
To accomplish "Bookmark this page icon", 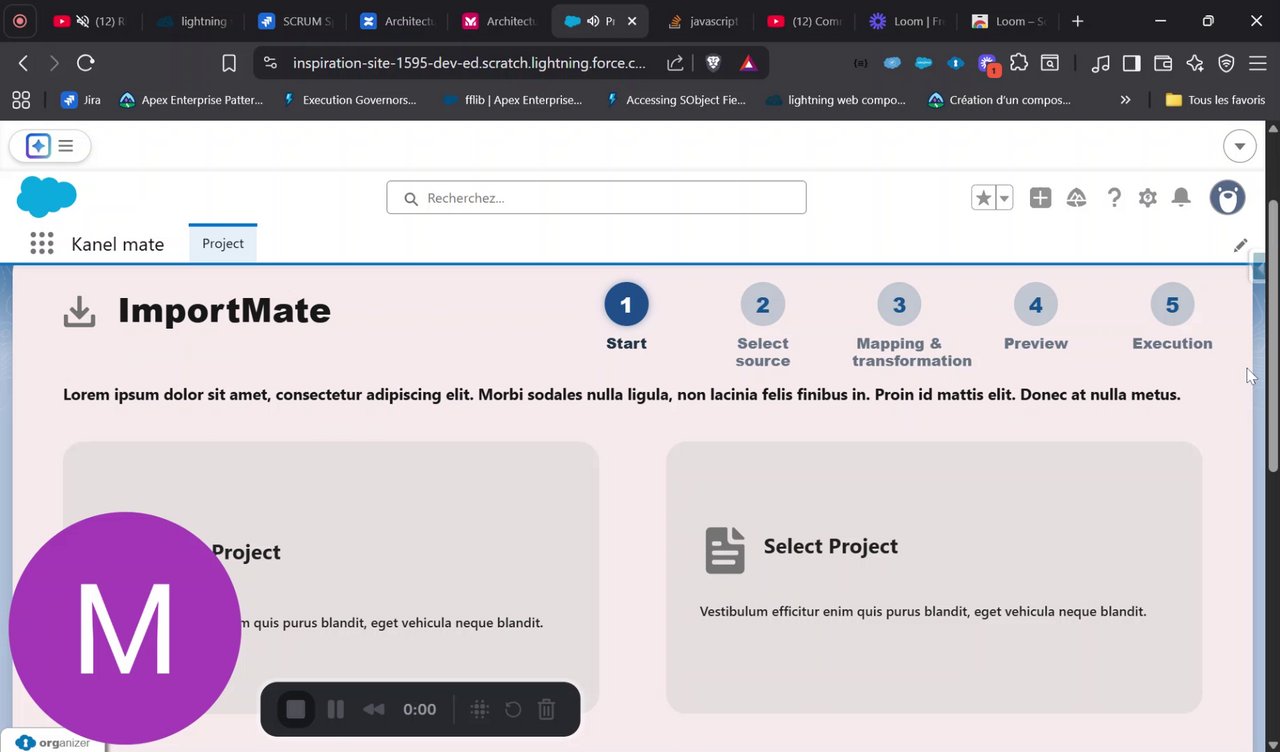I will [x=229, y=63].
